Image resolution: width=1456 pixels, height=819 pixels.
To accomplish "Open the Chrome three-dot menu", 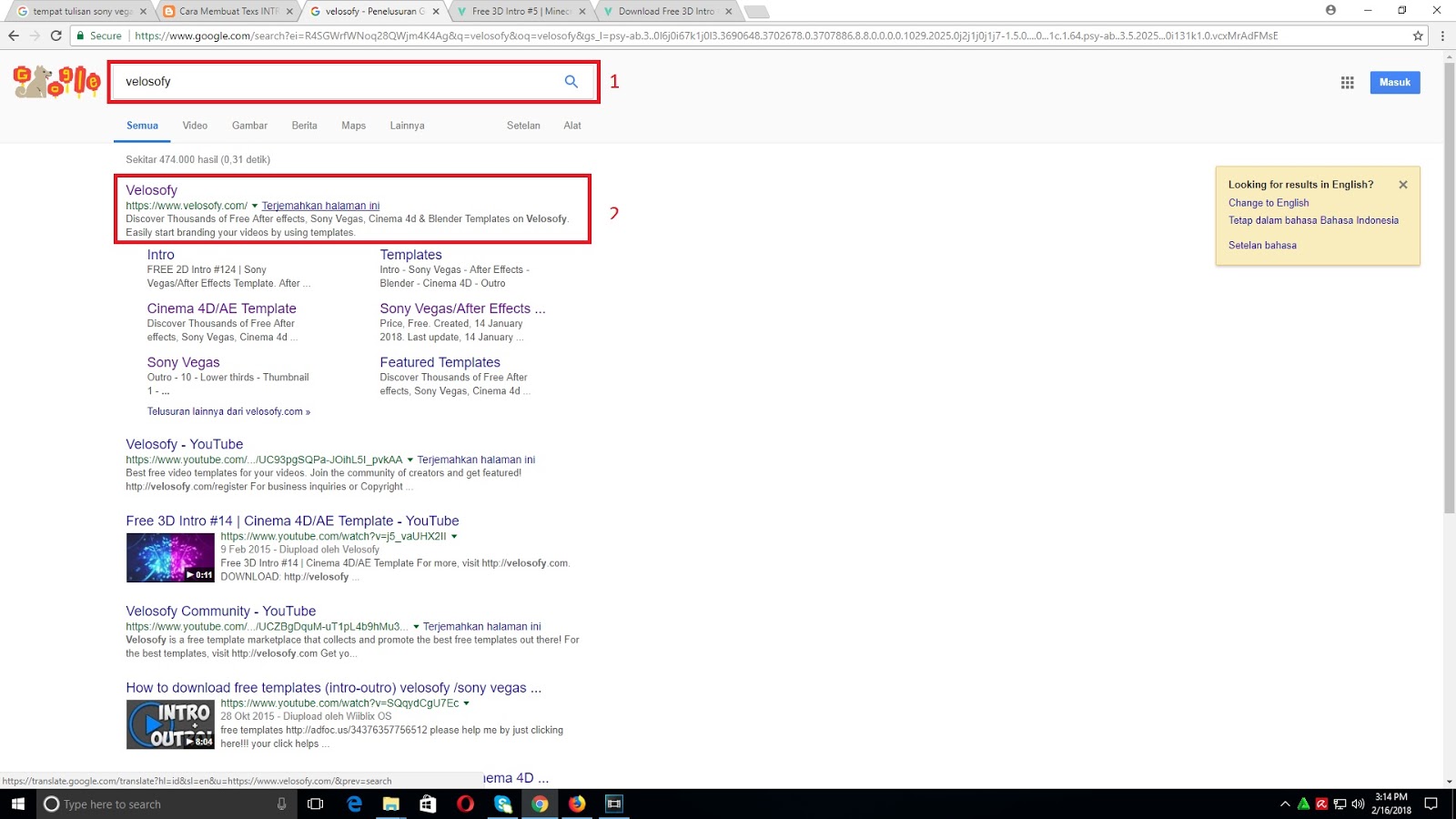I will 1442,35.
